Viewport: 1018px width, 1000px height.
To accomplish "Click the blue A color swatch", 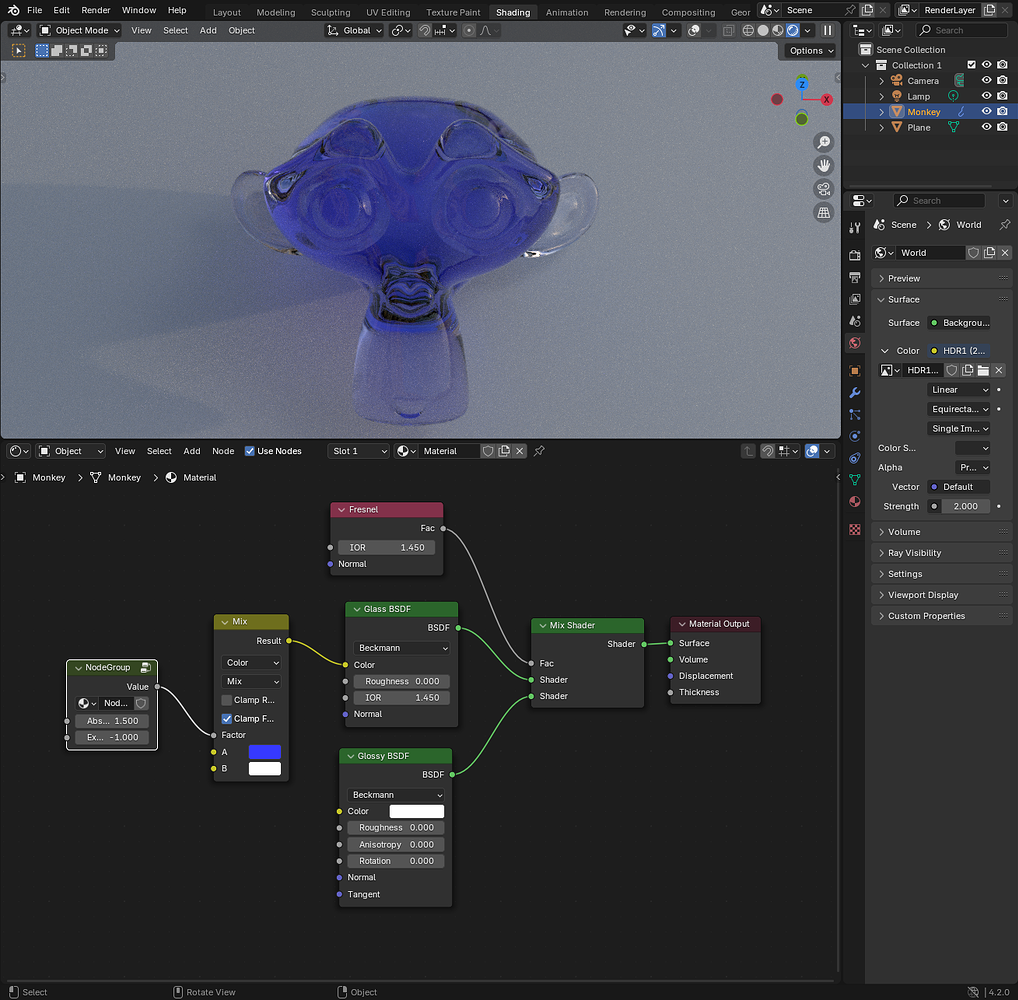I will tap(265, 752).
